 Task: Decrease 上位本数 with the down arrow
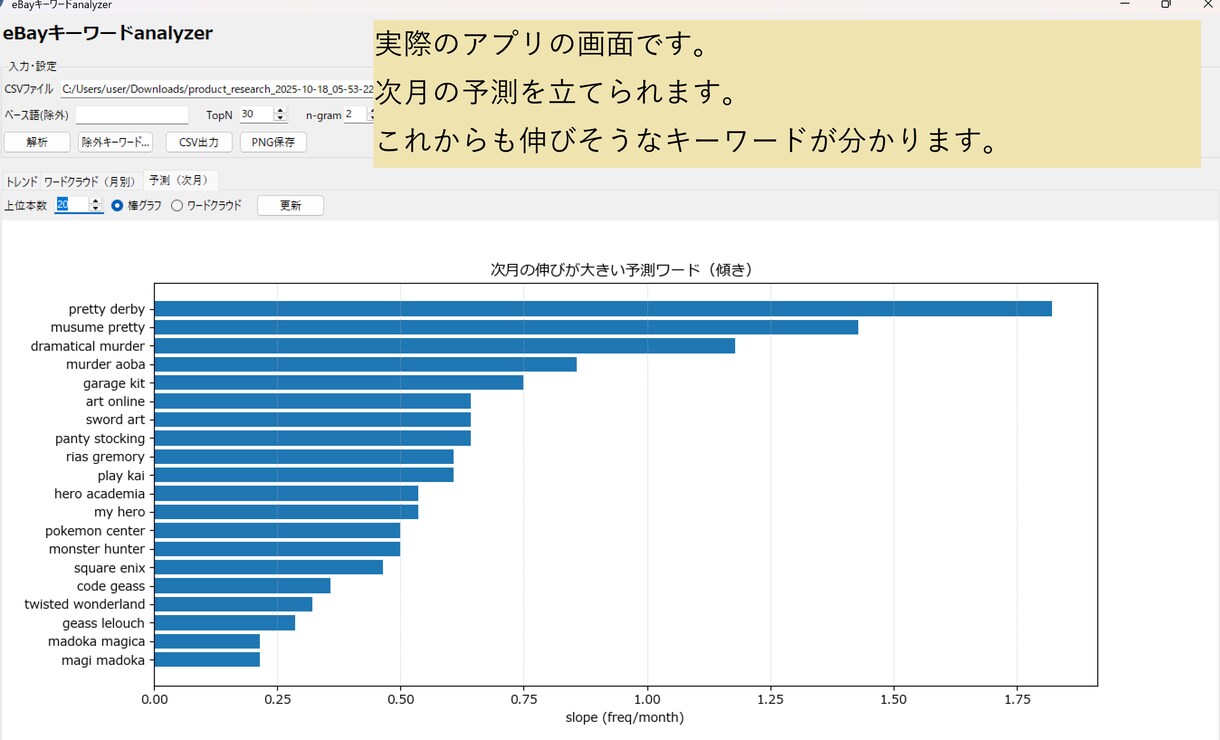pyautogui.click(x=96, y=209)
